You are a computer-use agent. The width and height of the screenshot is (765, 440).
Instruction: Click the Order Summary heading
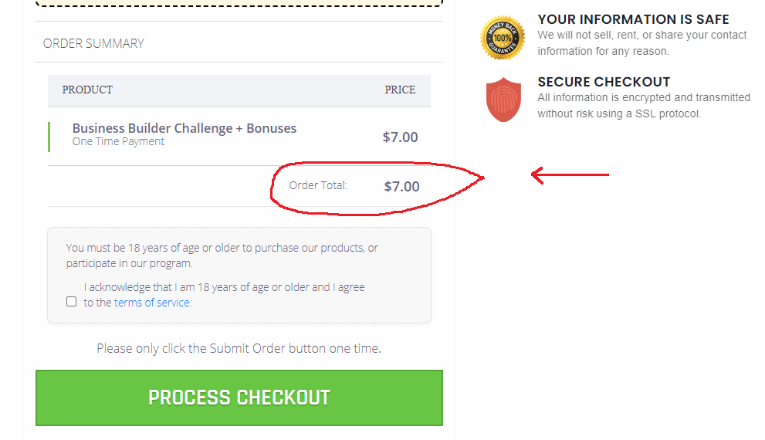[94, 43]
